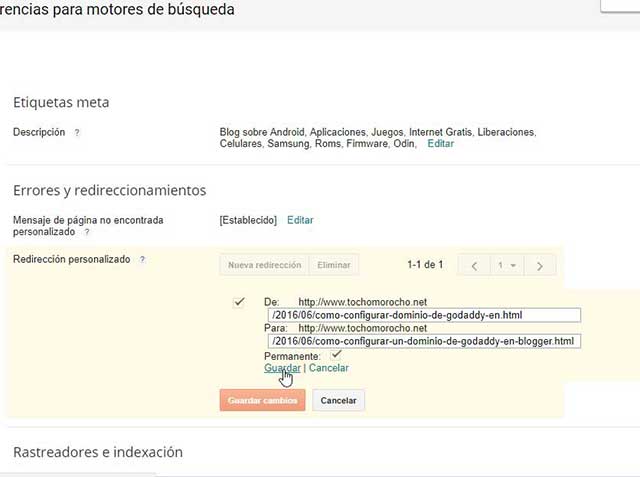Open the page number dropdown showing 1
This screenshot has height=477, width=640.
(x=507, y=266)
